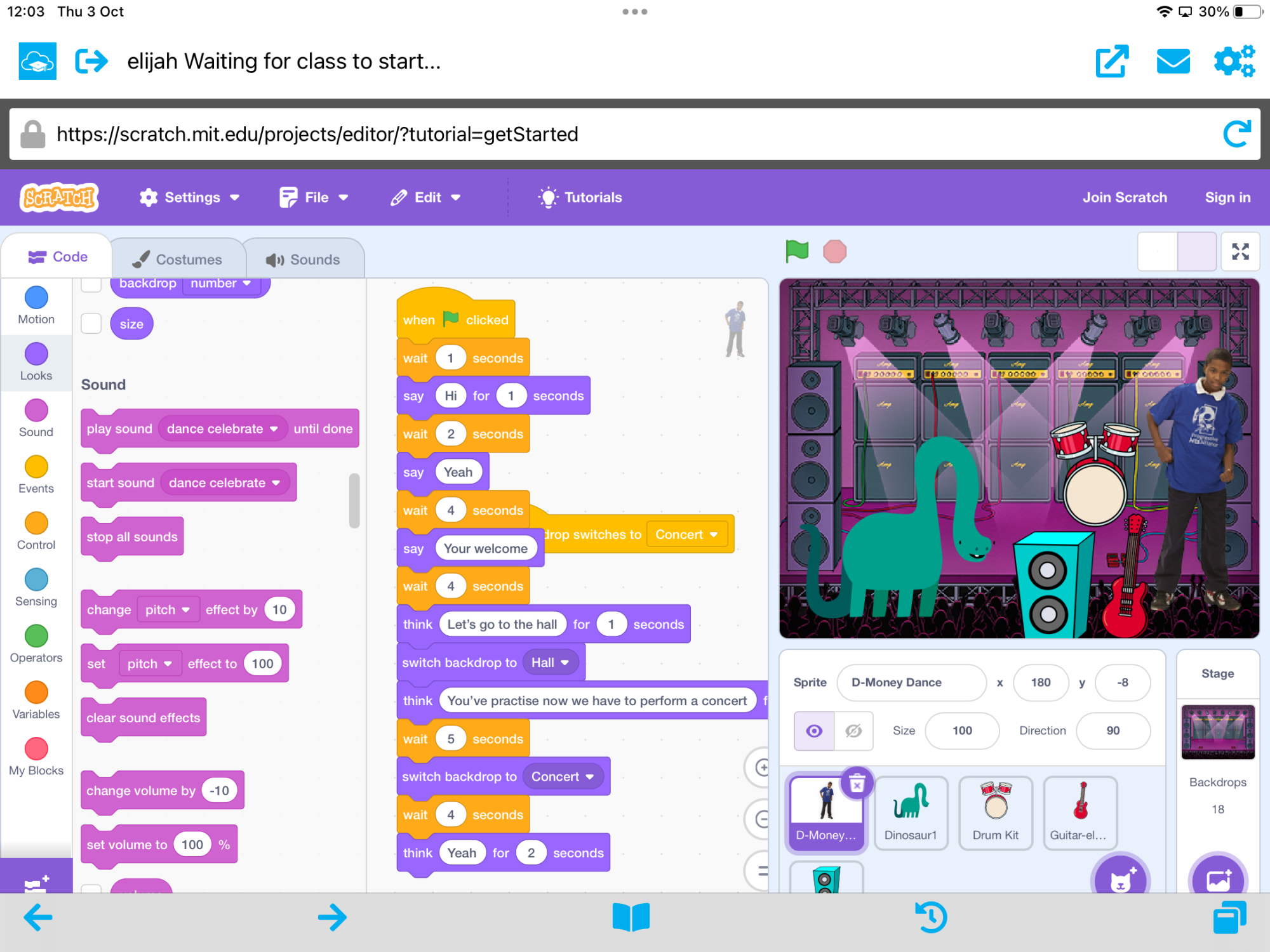Open the Settings menu dropdown
This screenshot has height=952, width=1270.
tap(189, 197)
